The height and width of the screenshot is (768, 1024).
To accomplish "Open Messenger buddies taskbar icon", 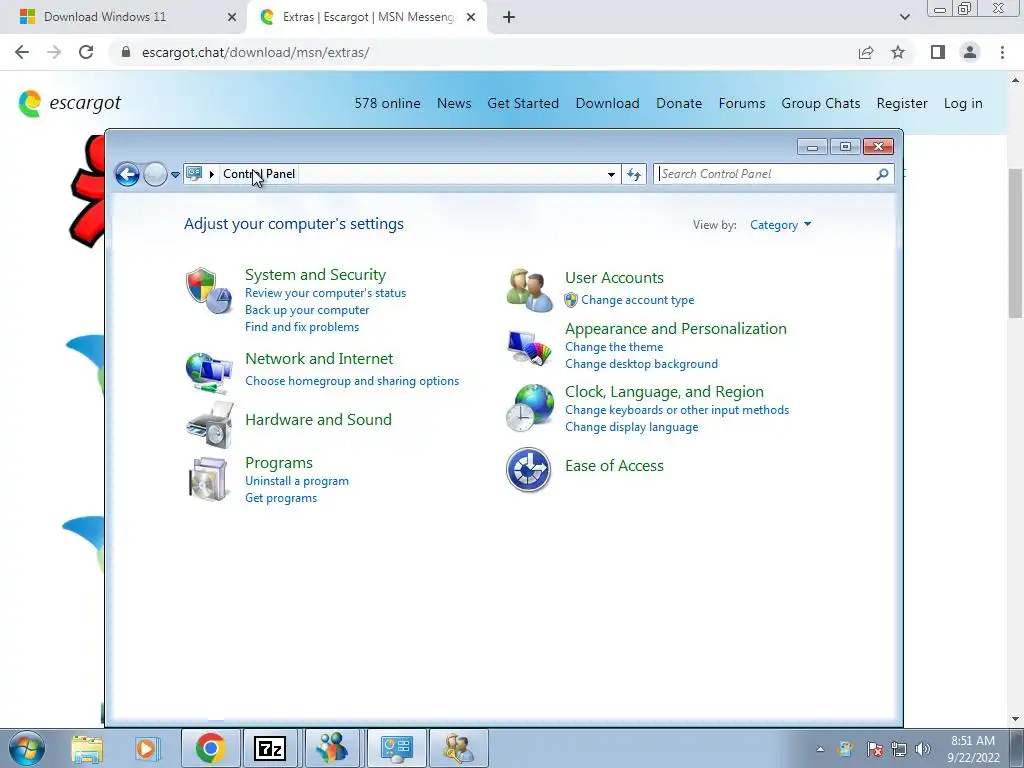I will pyautogui.click(x=332, y=748).
